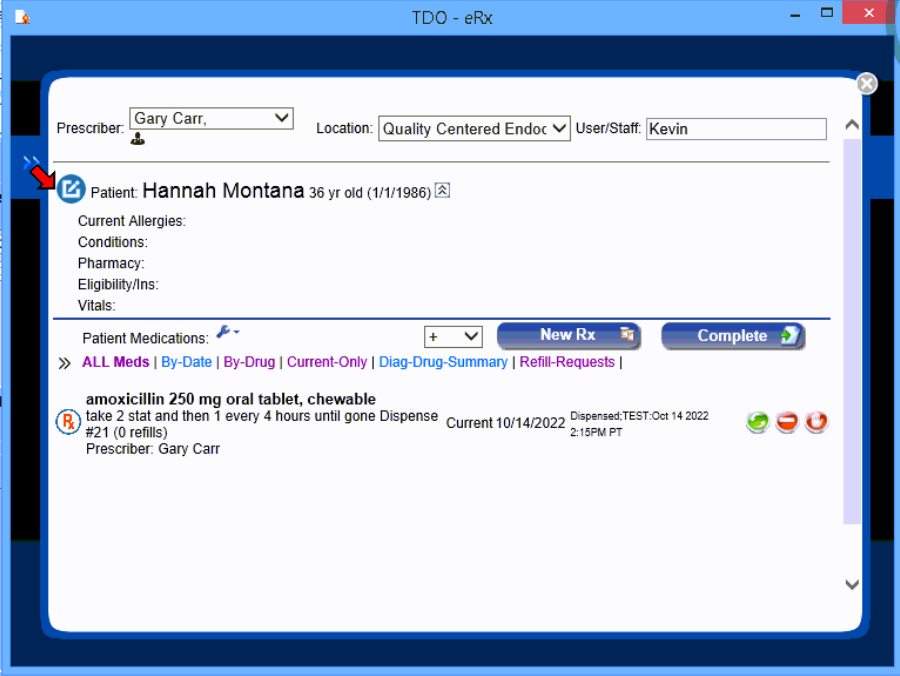
Task: Click the Rx icon next to amoxicillin
Action: pos(68,422)
